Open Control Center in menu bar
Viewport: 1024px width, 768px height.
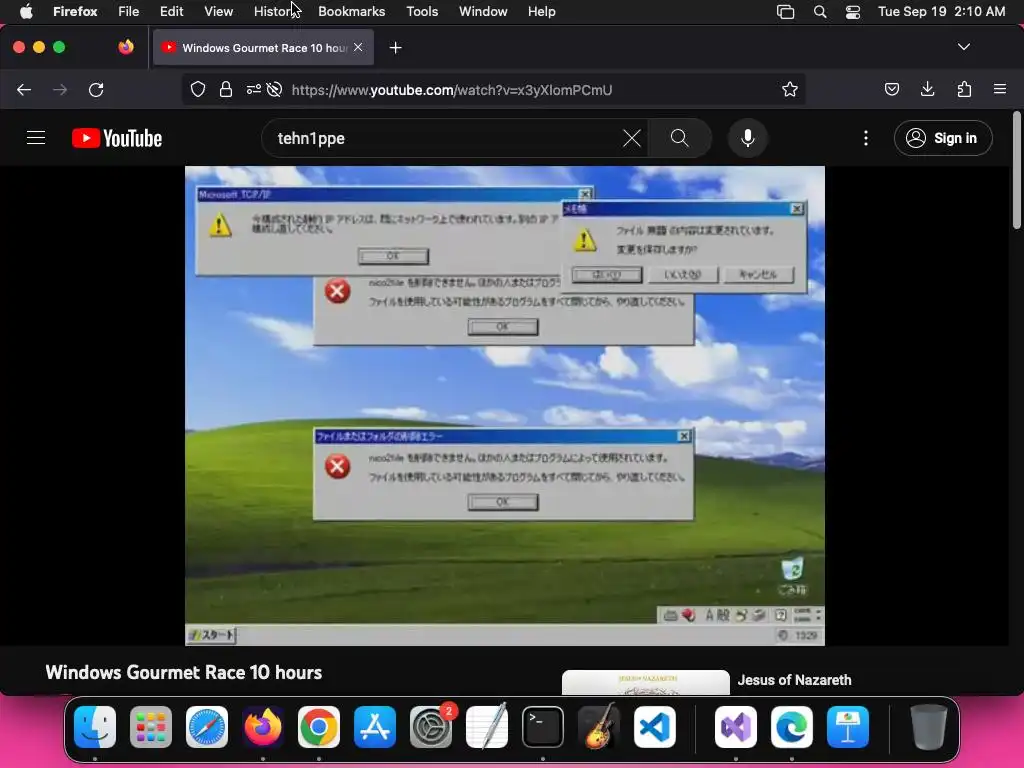click(853, 12)
